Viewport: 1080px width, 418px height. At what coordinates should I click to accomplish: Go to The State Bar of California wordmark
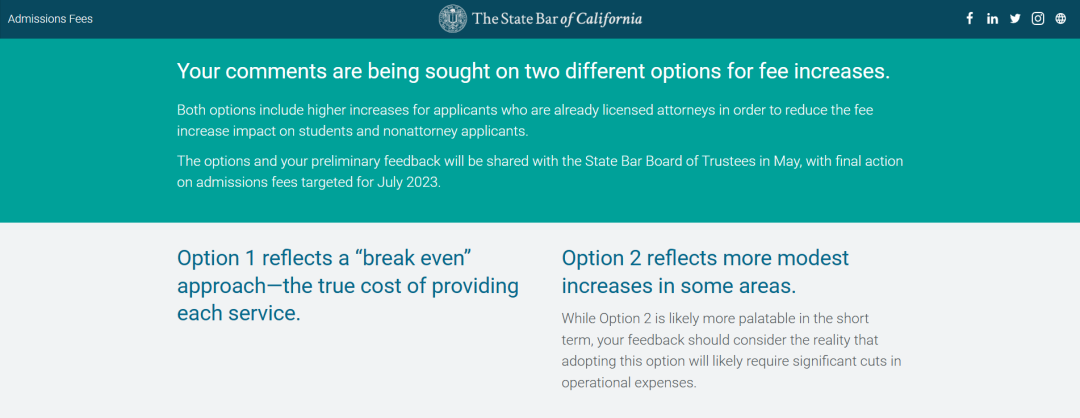(557, 19)
